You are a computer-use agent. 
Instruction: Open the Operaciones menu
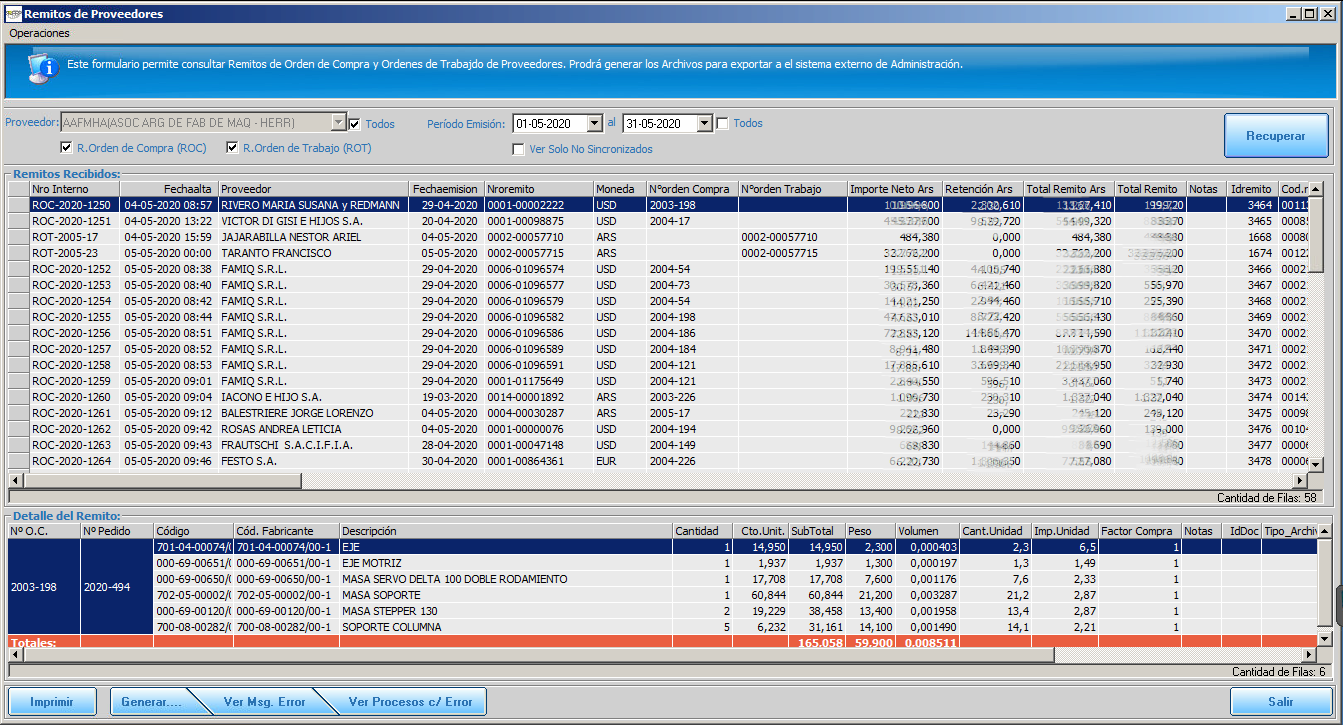point(40,33)
